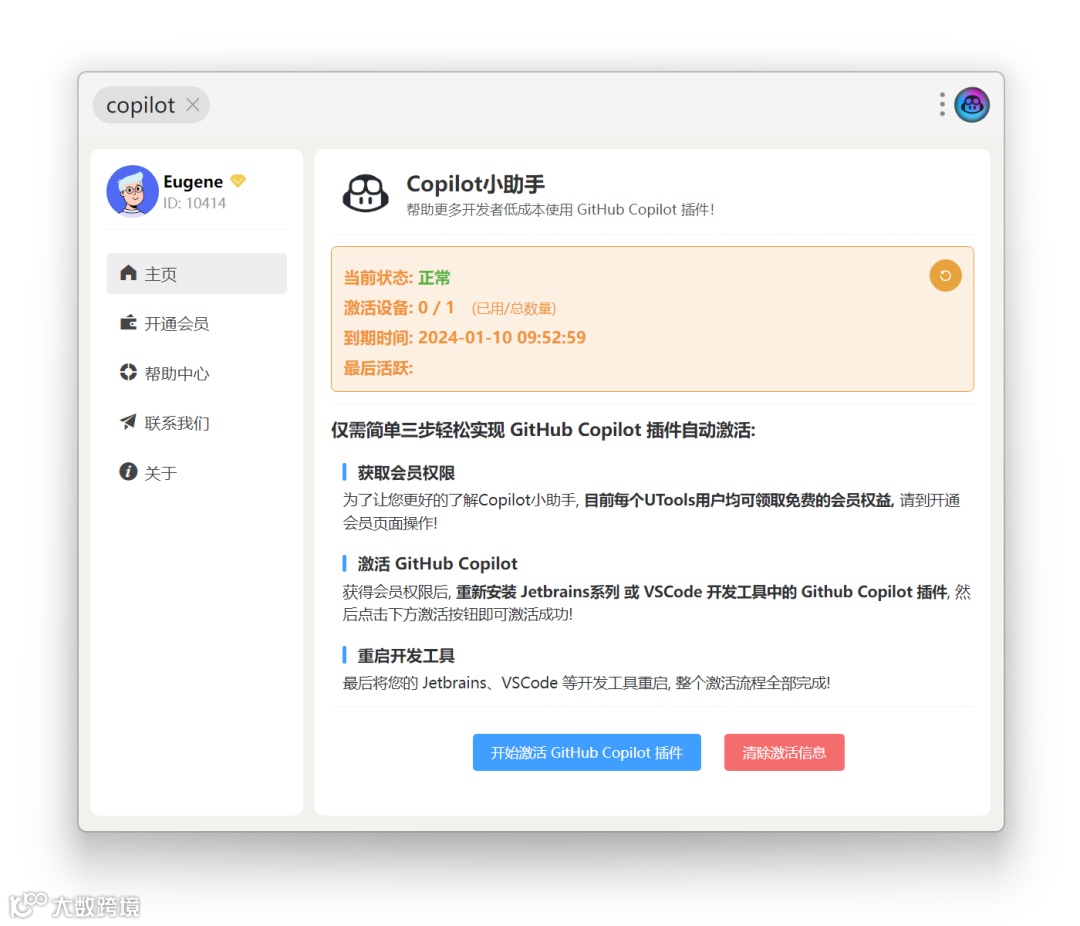This screenshot has width=1080, height=926.
Task: Click the 最后活跃 label
Action: point(378,368)
